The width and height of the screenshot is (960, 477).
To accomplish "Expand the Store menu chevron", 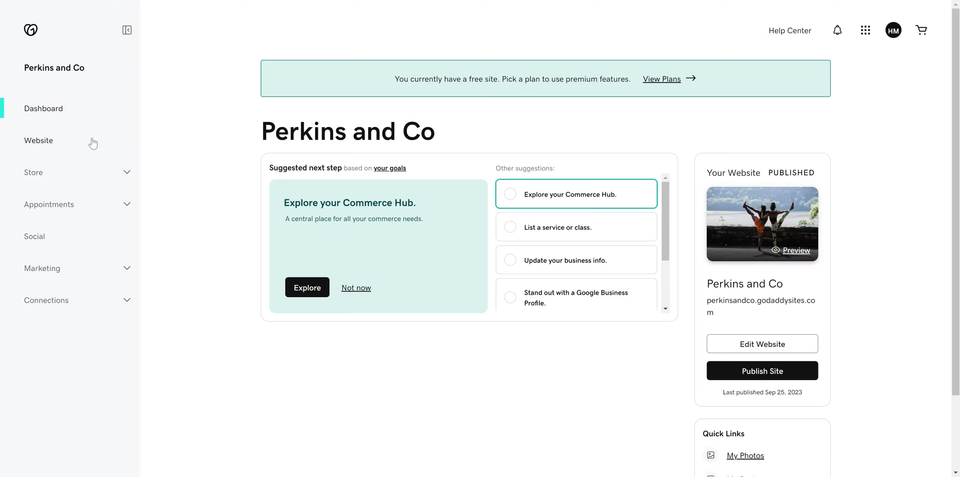I will (x=127, y=172).
